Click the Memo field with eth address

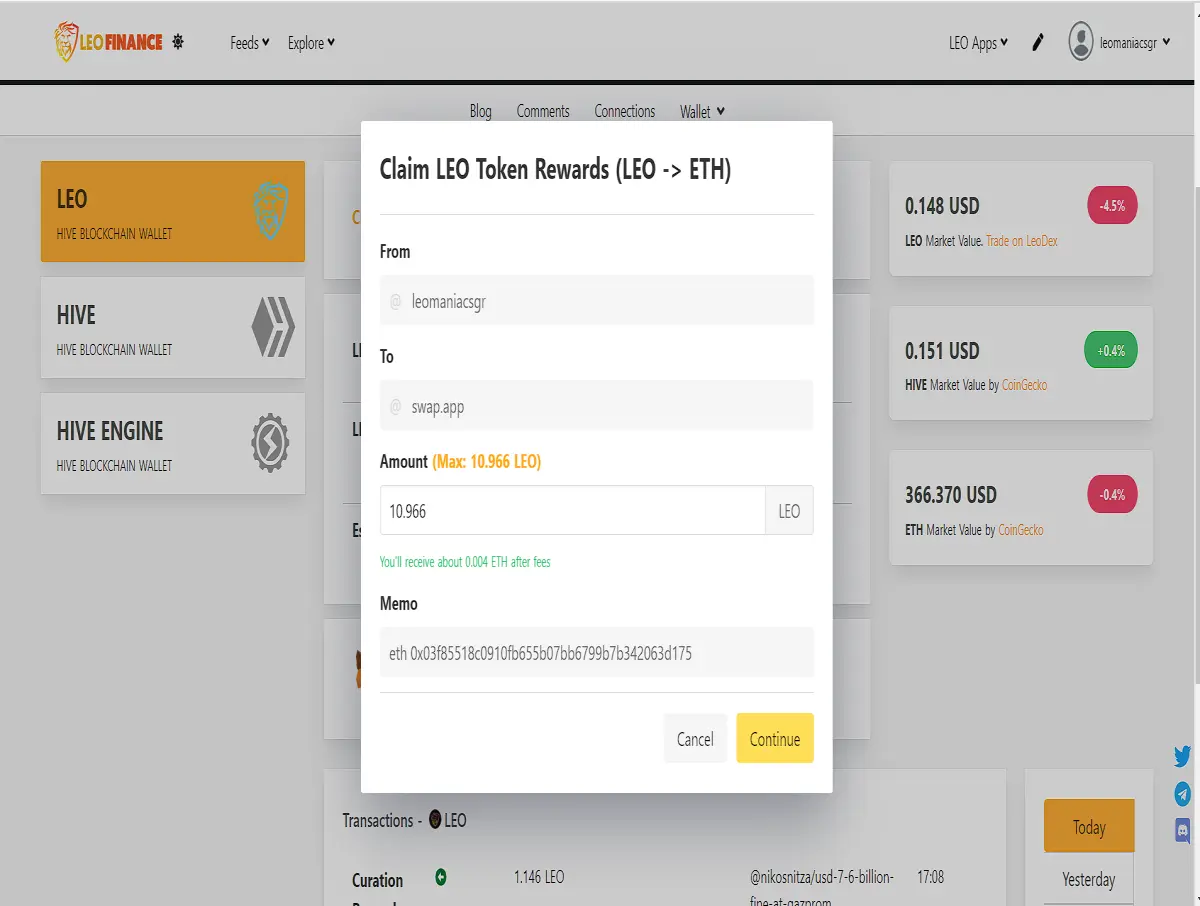click(597, 653)
